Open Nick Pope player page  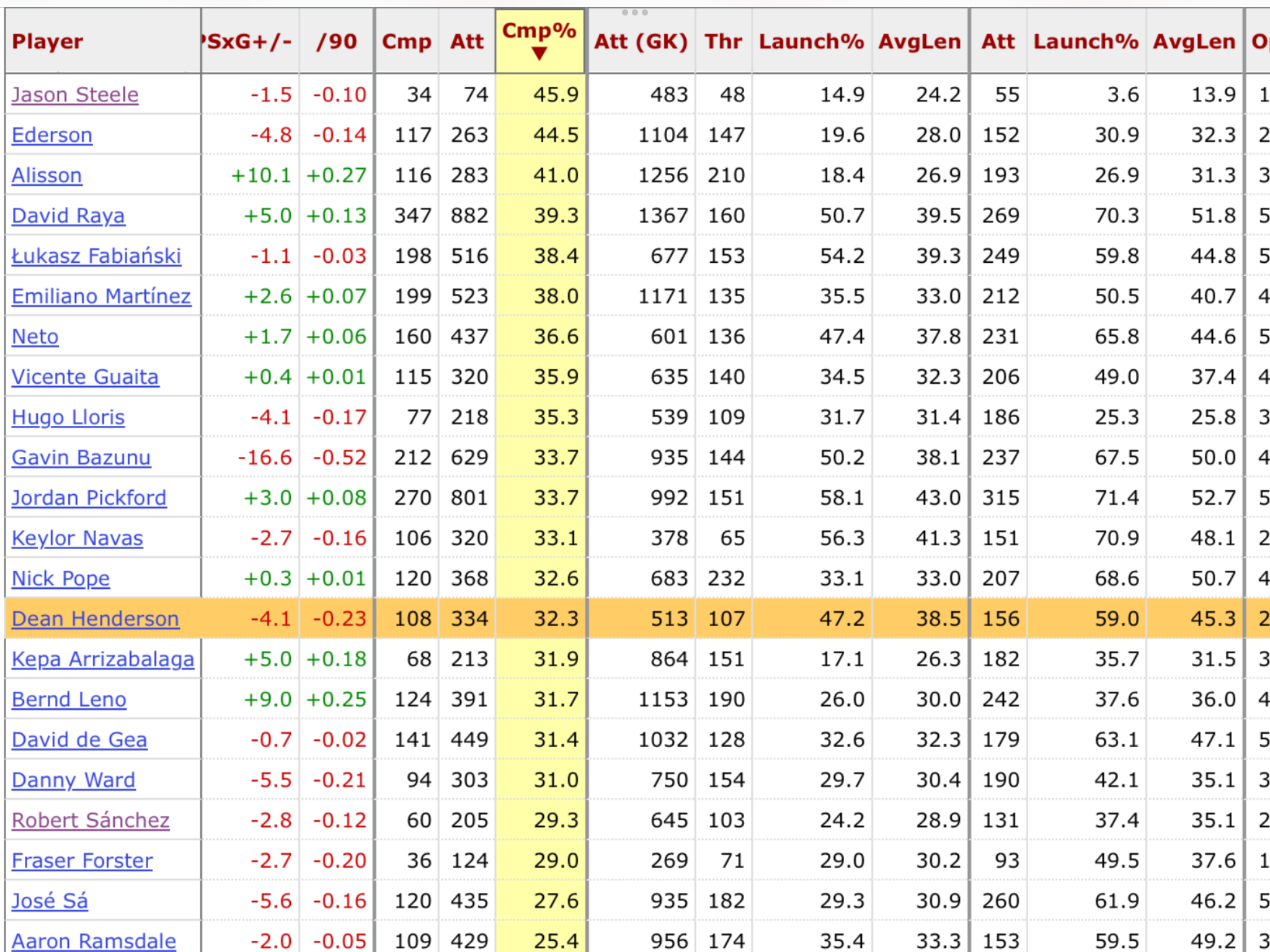pyautogui.click(x=61, y=578)
